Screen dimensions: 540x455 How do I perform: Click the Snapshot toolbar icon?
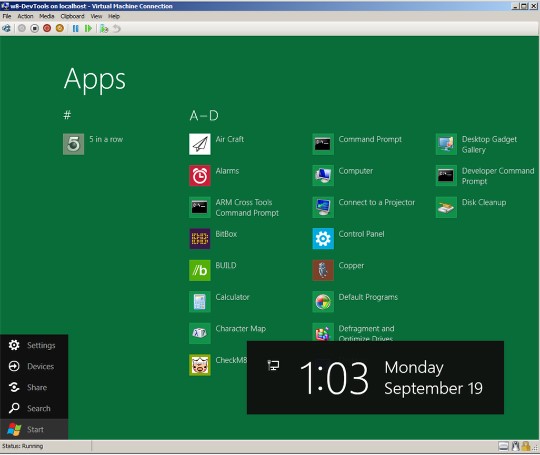[x=104, y=29]
